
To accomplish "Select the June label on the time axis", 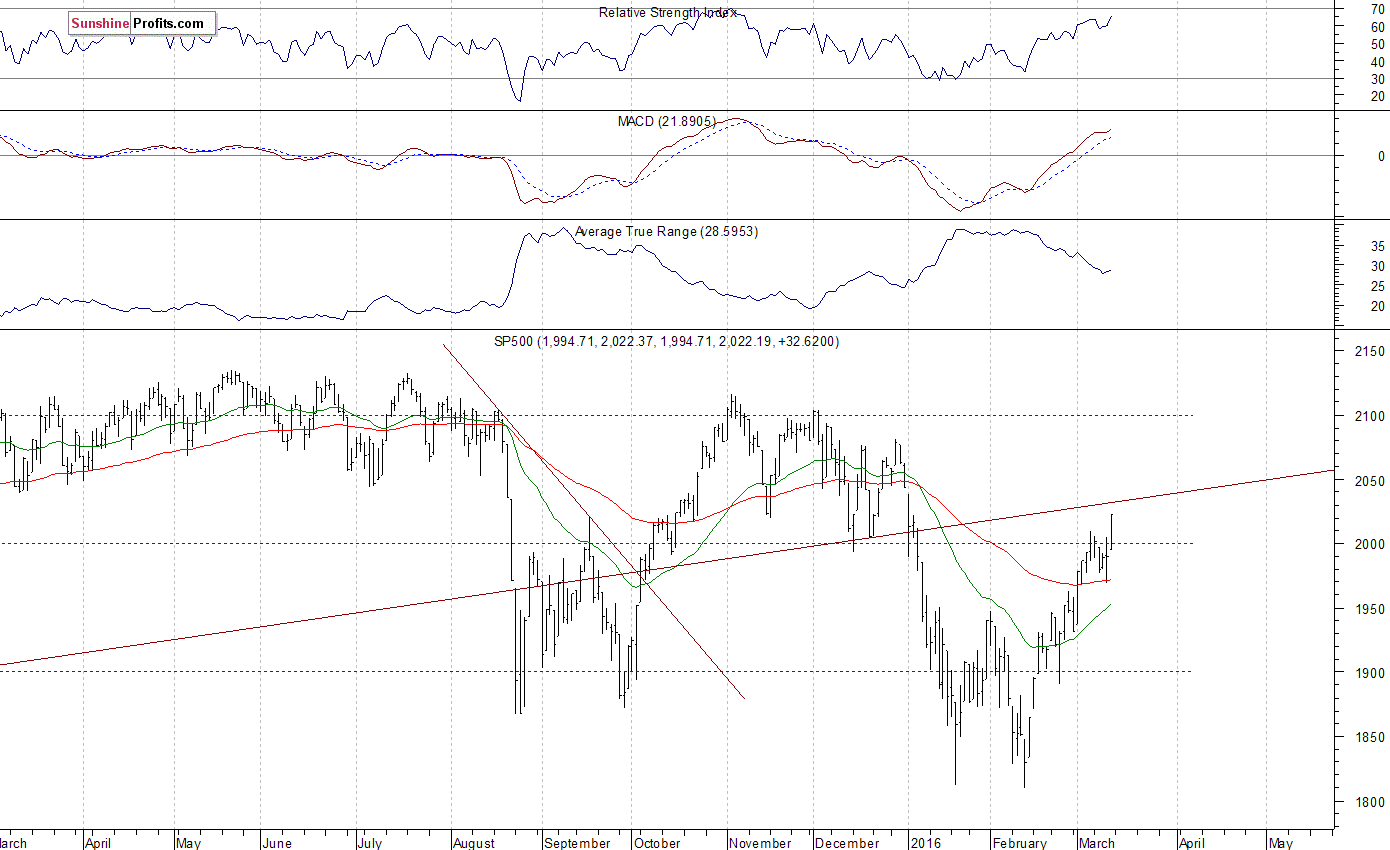I will click(278, 843).
